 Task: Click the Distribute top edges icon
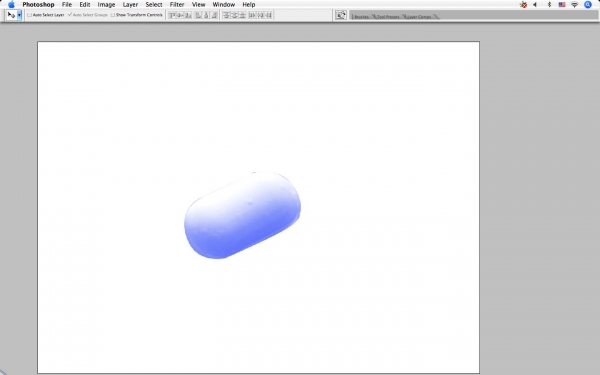click(x=227, y=15)
